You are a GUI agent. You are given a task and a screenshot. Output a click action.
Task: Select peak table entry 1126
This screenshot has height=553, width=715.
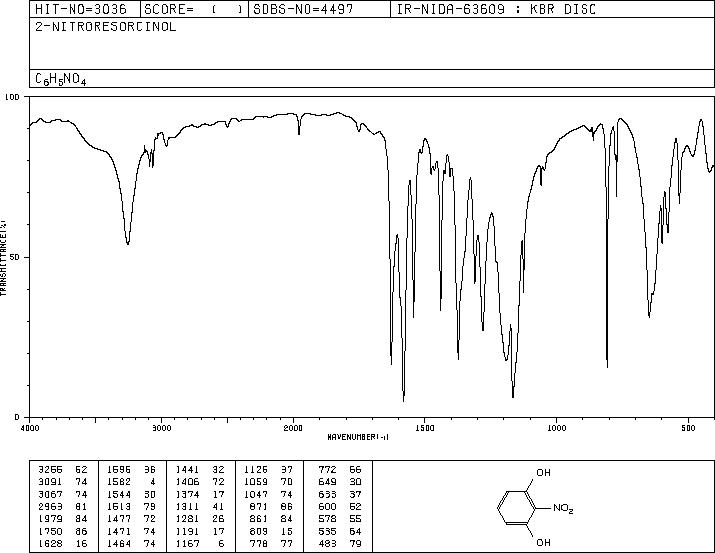click(x=256, y=470)
